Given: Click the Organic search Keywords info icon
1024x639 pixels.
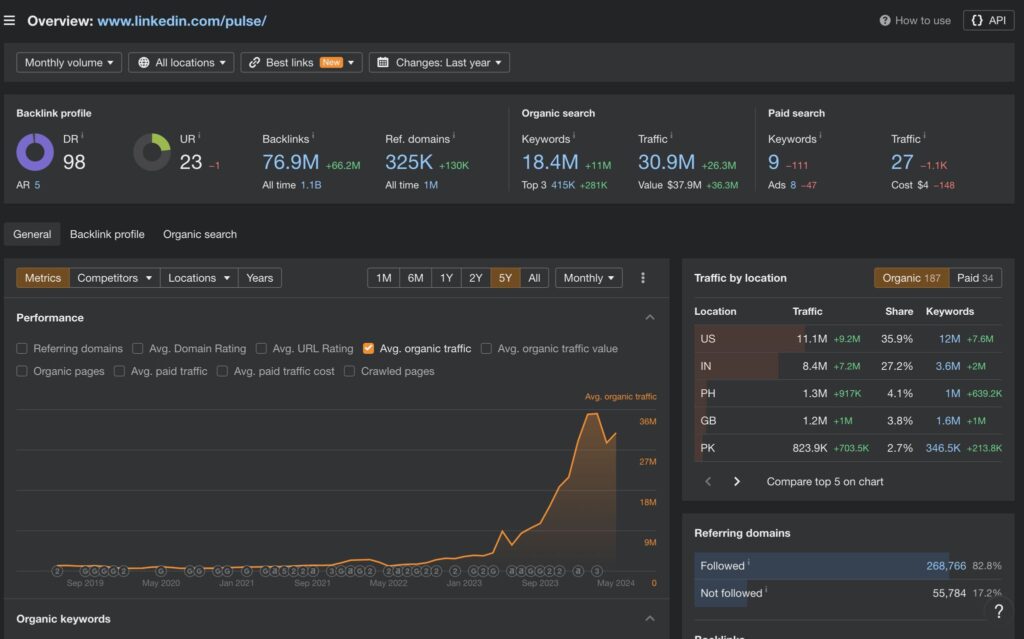Looking at the screenshot, I should pyautogui.click(x=574, y=136).
